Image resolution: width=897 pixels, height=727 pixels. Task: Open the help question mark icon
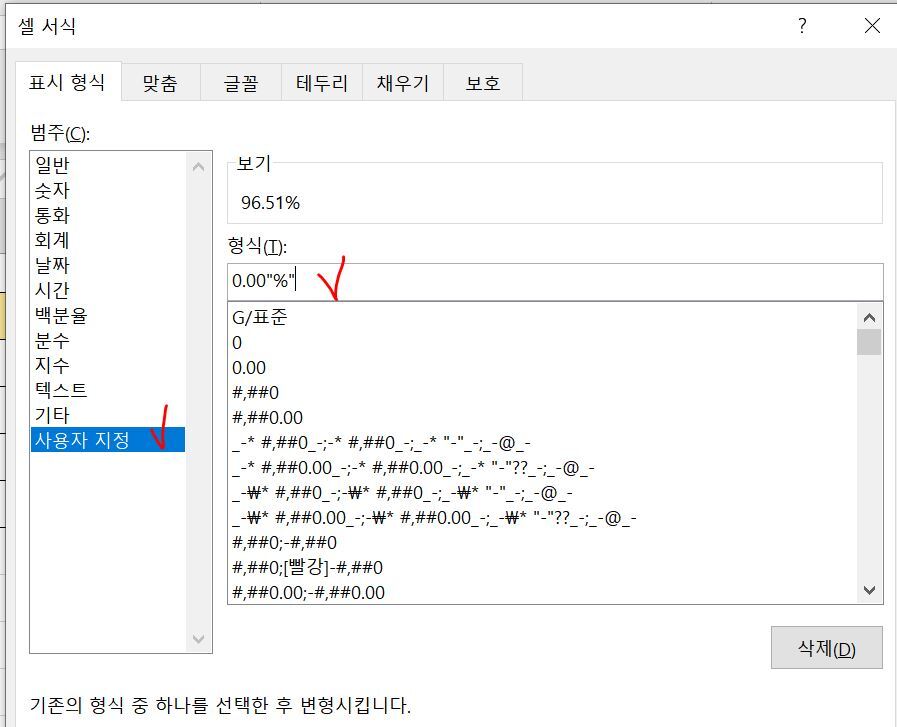(x=802, y=26)
